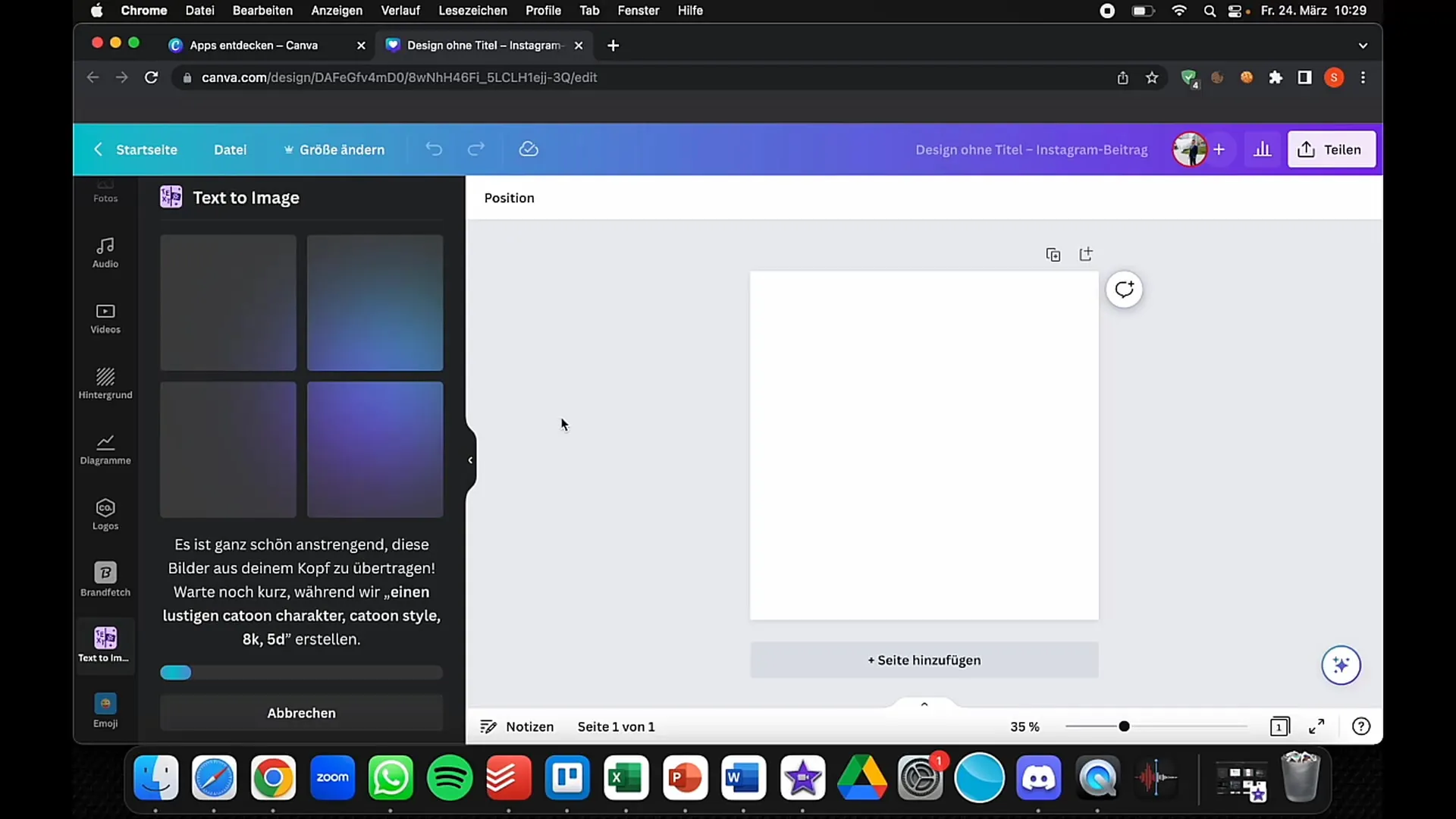Screen dimensions: 1456x819
Task: Redo the last action
Action: coord(475,149)
